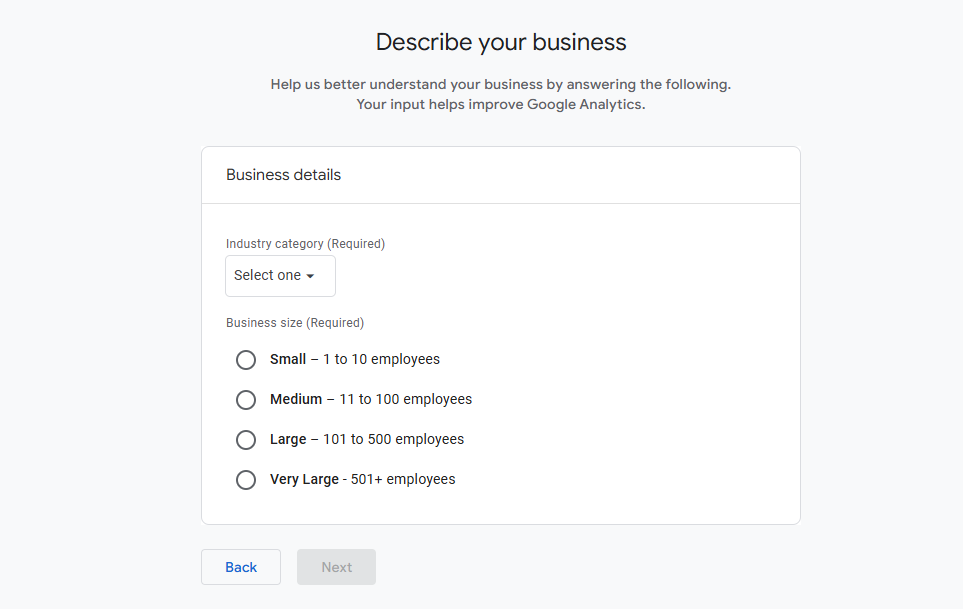The image size is (963, 609).
Task: Select the Small business size radio button
Action: 246,360
